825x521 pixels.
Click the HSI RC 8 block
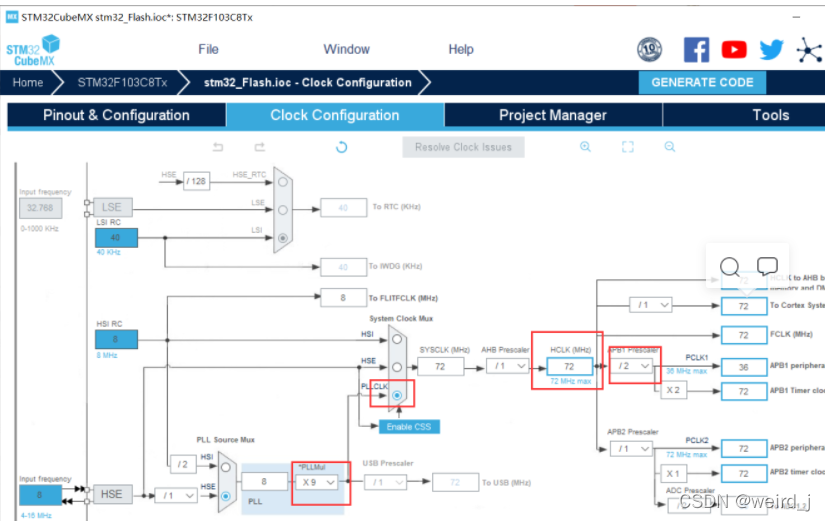coord(116,339)
